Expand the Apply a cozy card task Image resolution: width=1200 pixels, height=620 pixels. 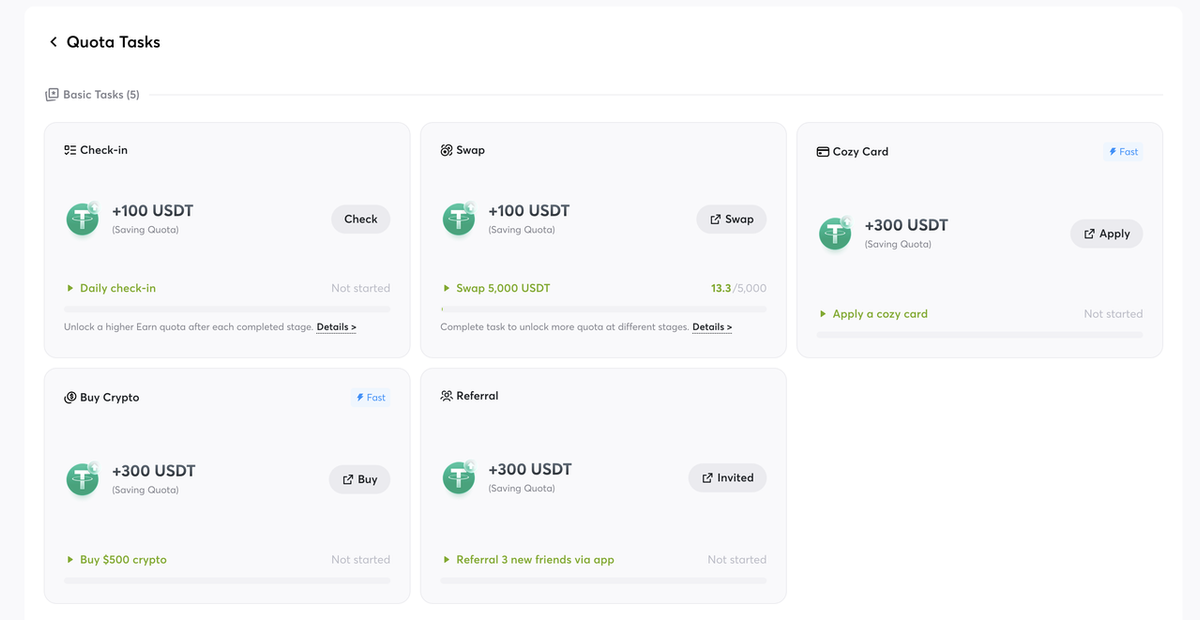(x=873, y=314)
